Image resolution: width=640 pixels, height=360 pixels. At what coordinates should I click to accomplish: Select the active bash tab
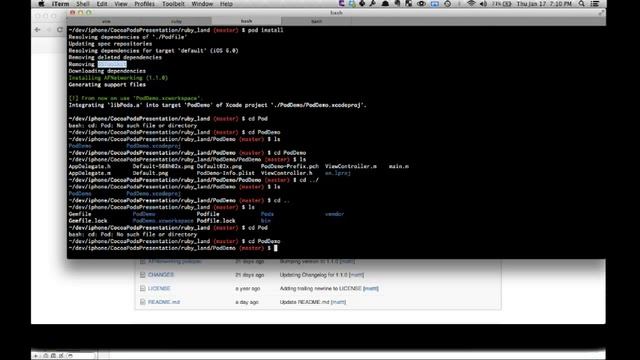[x=246, y=21]
